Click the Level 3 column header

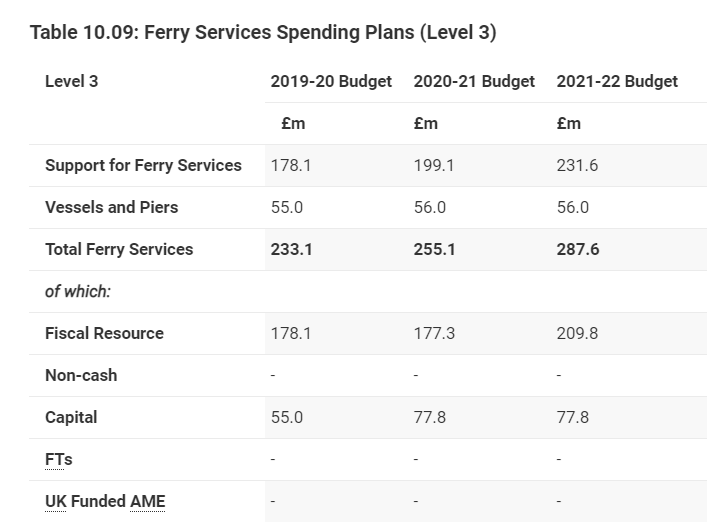pyautogui.click(x=71, y=81)
